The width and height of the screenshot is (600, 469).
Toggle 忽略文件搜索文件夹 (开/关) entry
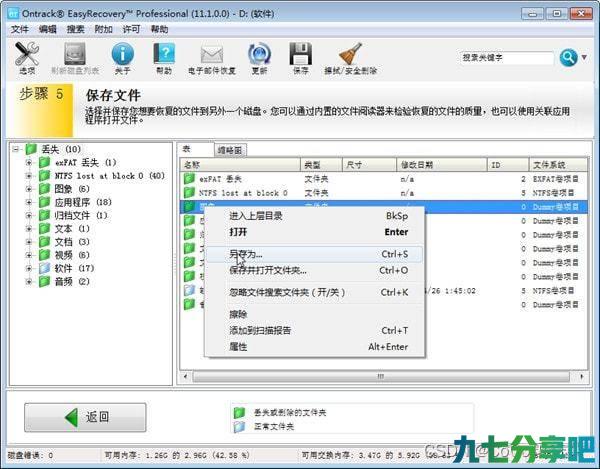click(315, 292)
